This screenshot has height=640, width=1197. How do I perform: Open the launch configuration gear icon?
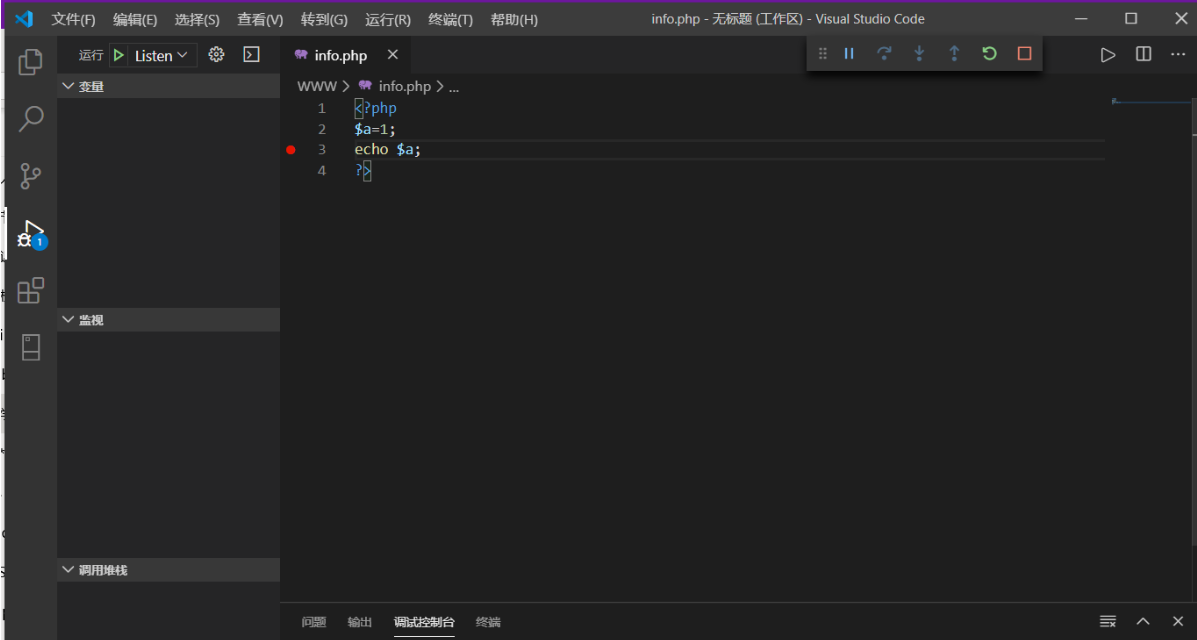point(216,55)
